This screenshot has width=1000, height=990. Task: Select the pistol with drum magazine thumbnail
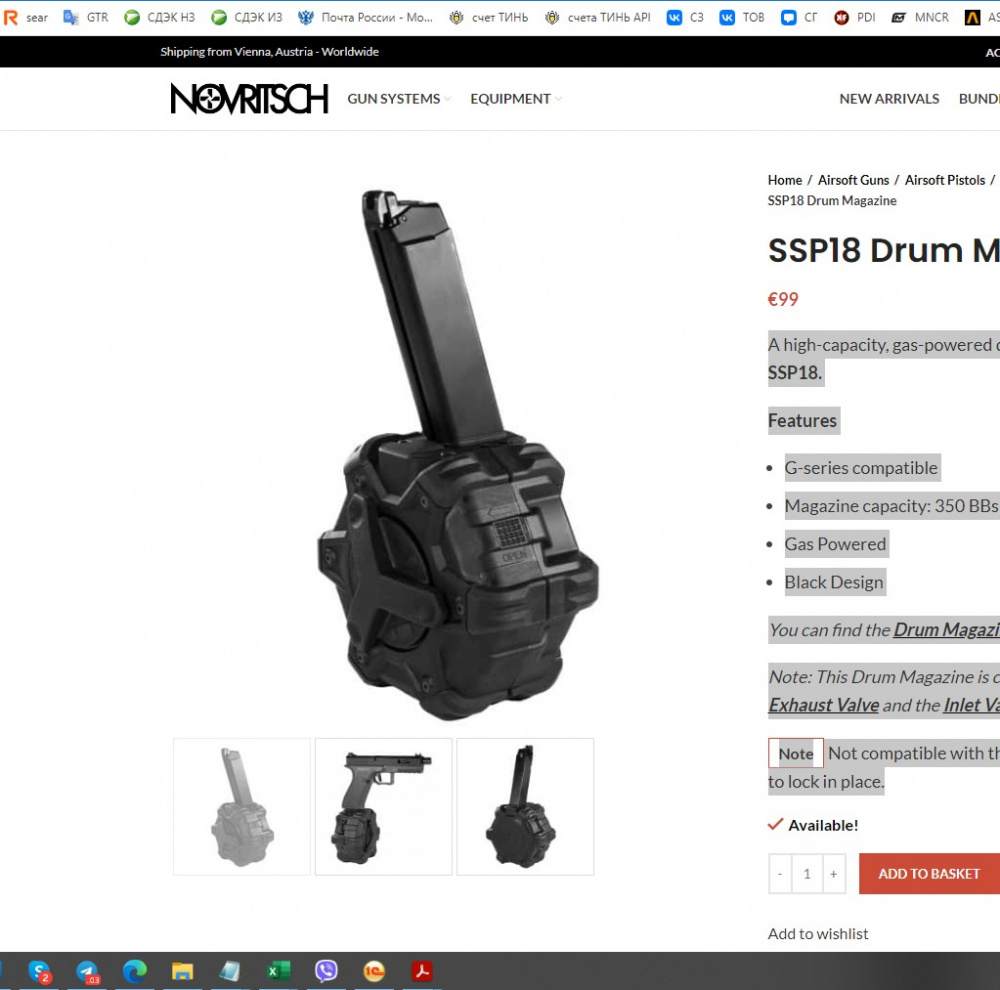point(384,807)
